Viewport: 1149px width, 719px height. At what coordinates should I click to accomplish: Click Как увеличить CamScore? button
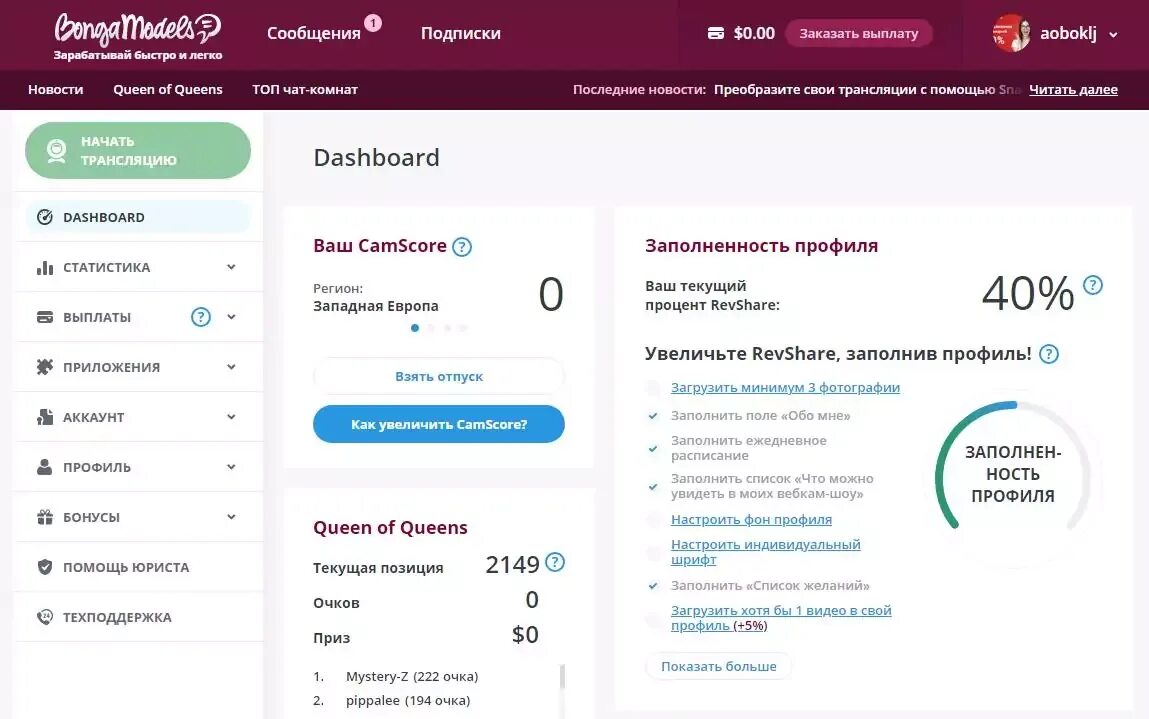click(439, 424)
